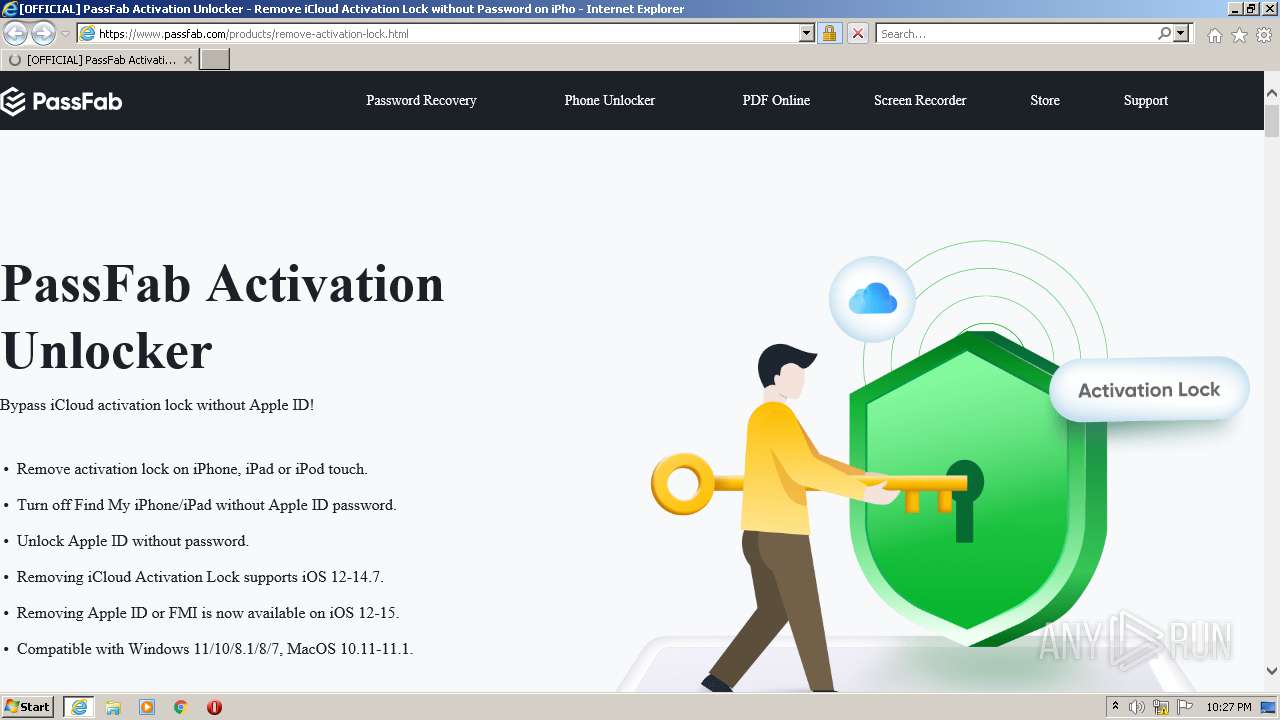Image resolution: width=1280 pixels, height=720 pixels.
Task: Click the vertical scrollbar thumb
Action: pyautogui.click(x=1272, y=120)
